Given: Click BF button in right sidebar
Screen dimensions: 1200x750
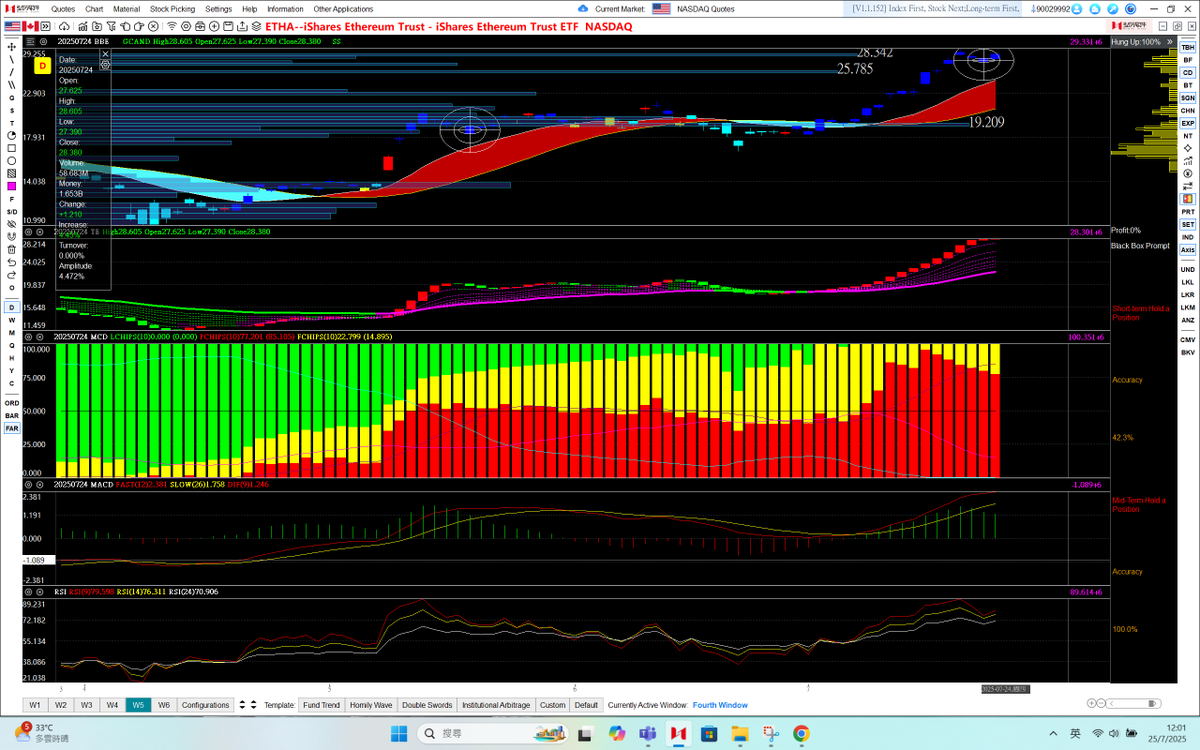Looking at the screenshot, I should 1187,60.
